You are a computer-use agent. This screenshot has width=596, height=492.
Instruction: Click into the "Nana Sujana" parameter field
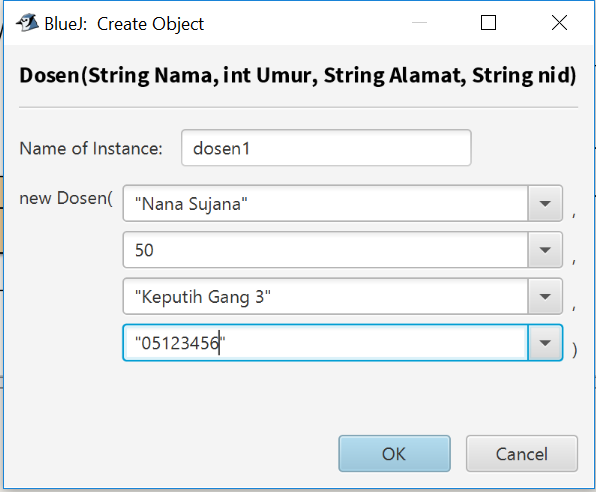[325, 203]
